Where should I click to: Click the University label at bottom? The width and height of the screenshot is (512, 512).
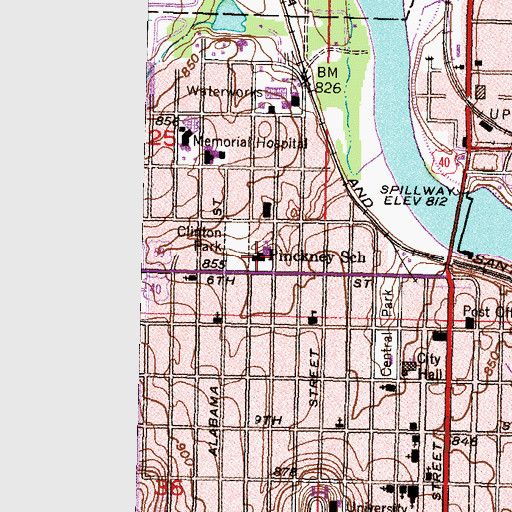click(x=376, y=507)
